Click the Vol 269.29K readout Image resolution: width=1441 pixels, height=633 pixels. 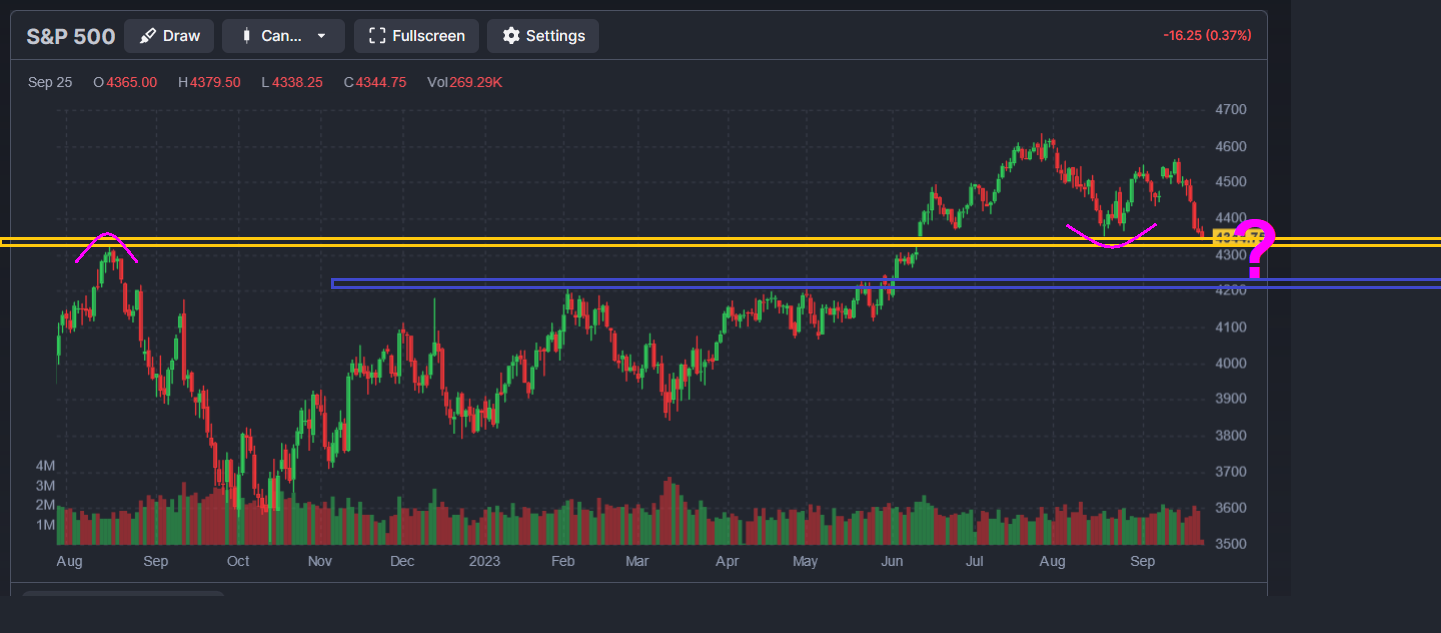[x=464, y=82]
